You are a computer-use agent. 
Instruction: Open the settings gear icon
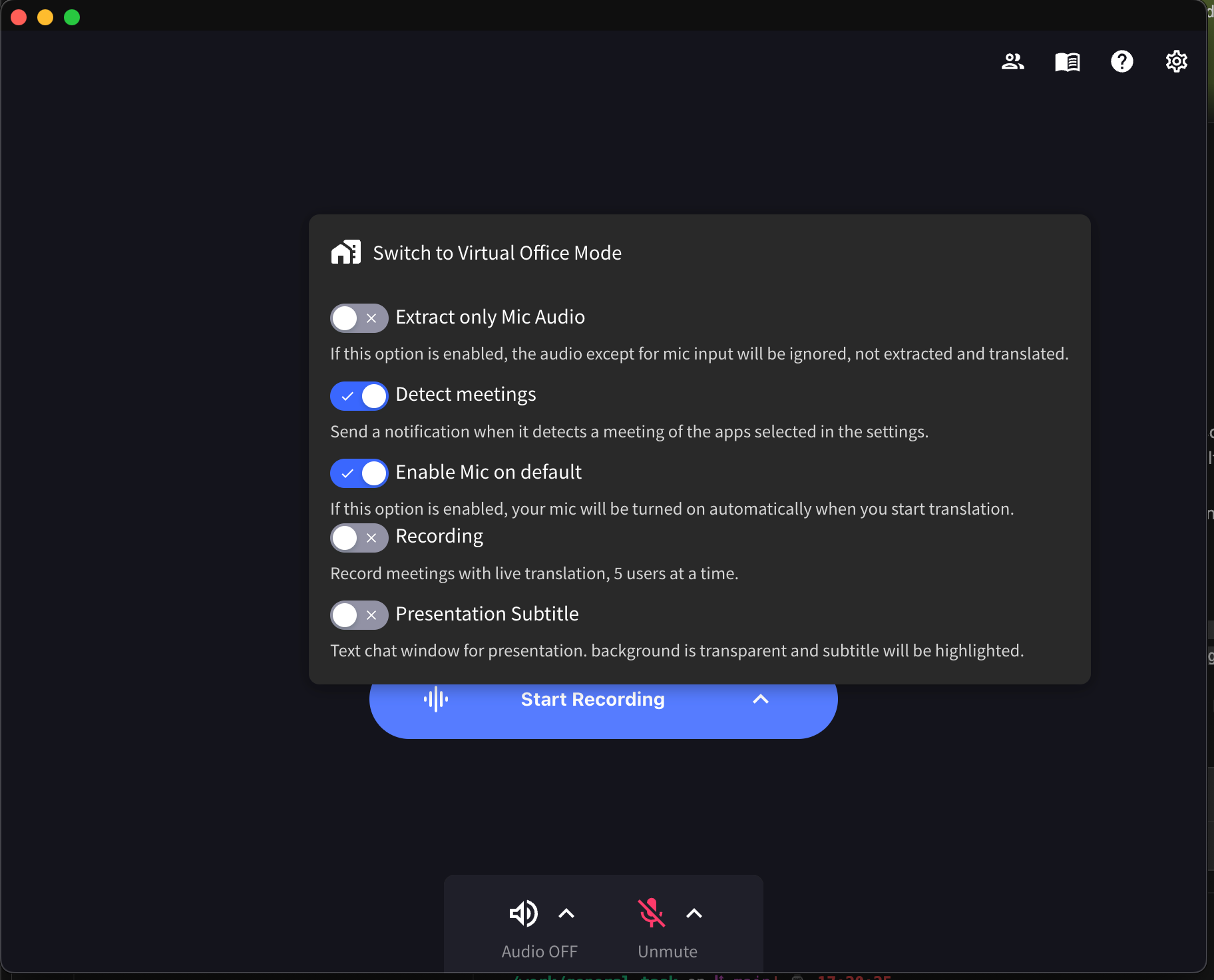[x=1177, y=61]
